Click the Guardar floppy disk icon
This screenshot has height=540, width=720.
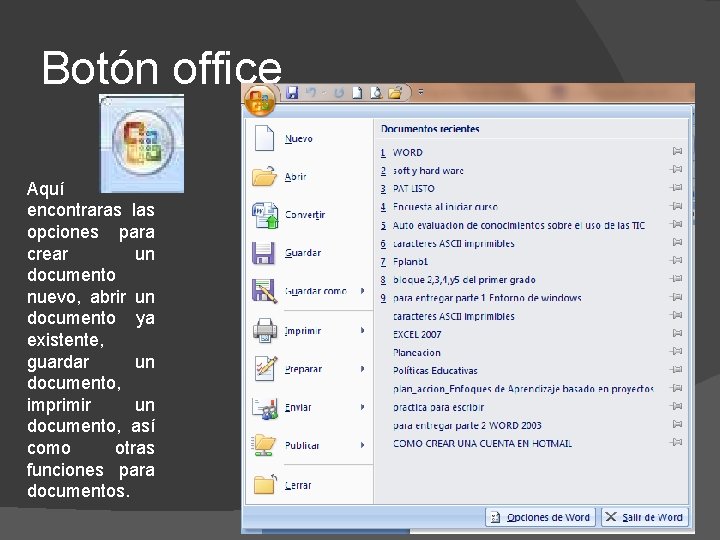[263, 253]
